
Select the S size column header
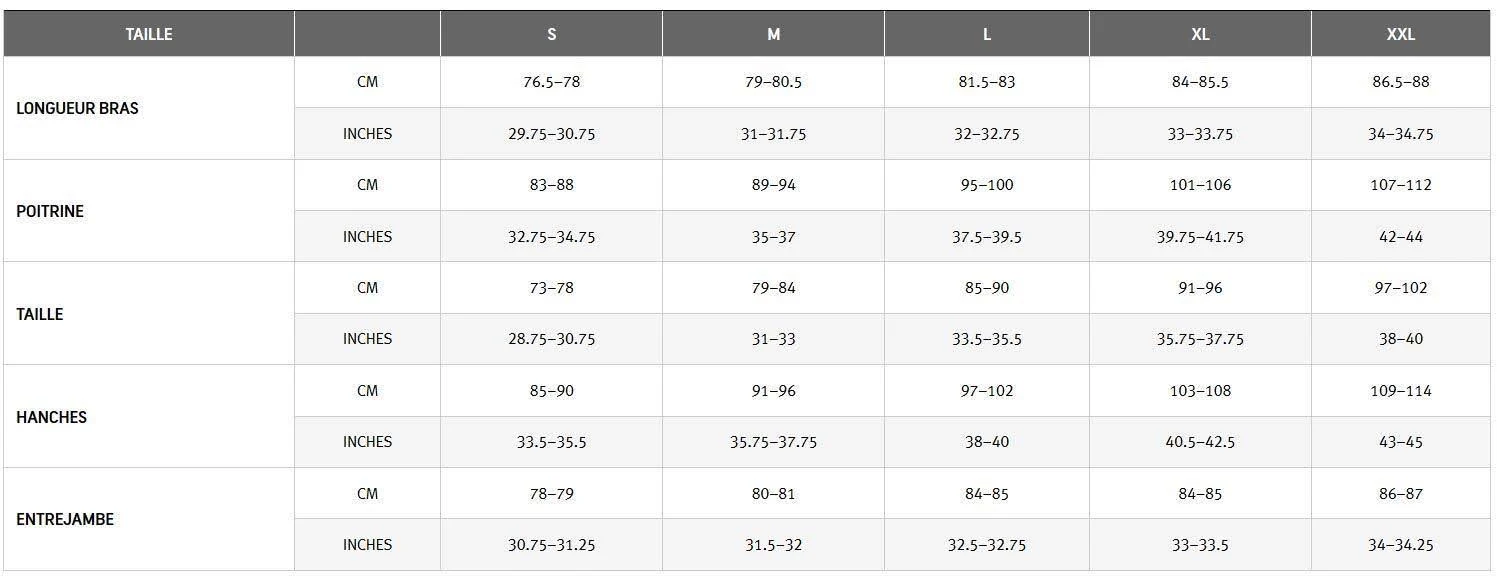(x=551, y=34)
